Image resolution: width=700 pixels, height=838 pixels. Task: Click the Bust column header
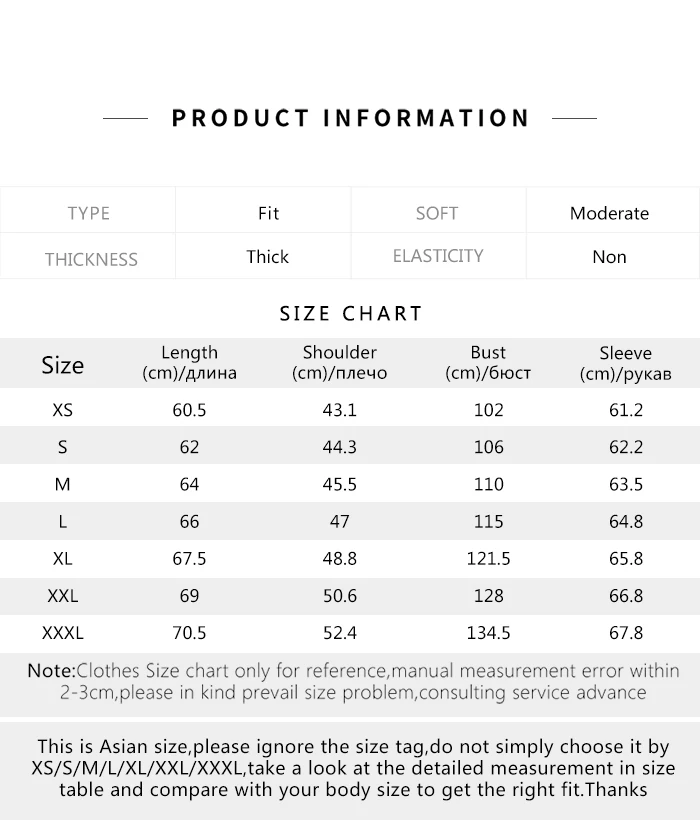point(488,362)
